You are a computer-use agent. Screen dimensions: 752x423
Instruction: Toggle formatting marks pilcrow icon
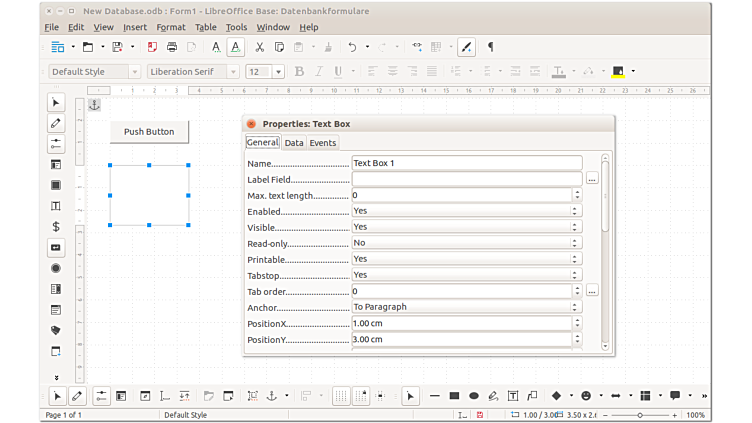pyautogui.click(x=490, y=47)
